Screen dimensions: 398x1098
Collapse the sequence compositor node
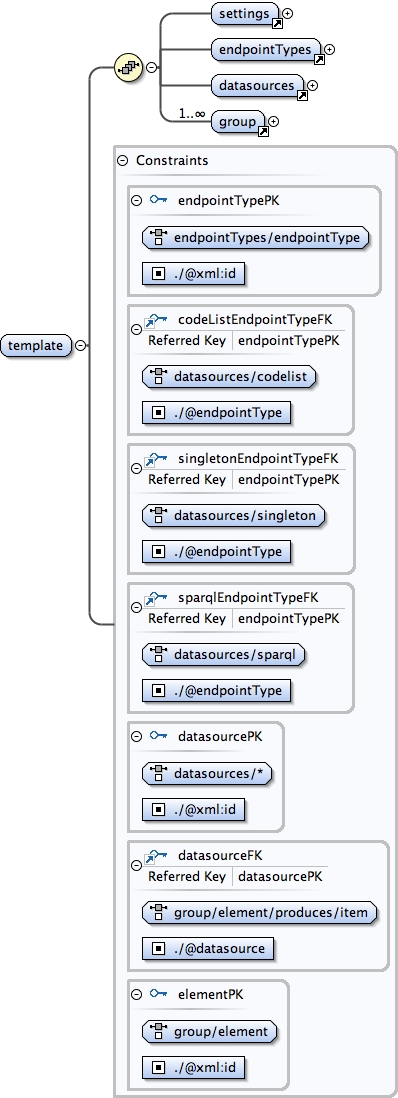(x=151, y=67)
